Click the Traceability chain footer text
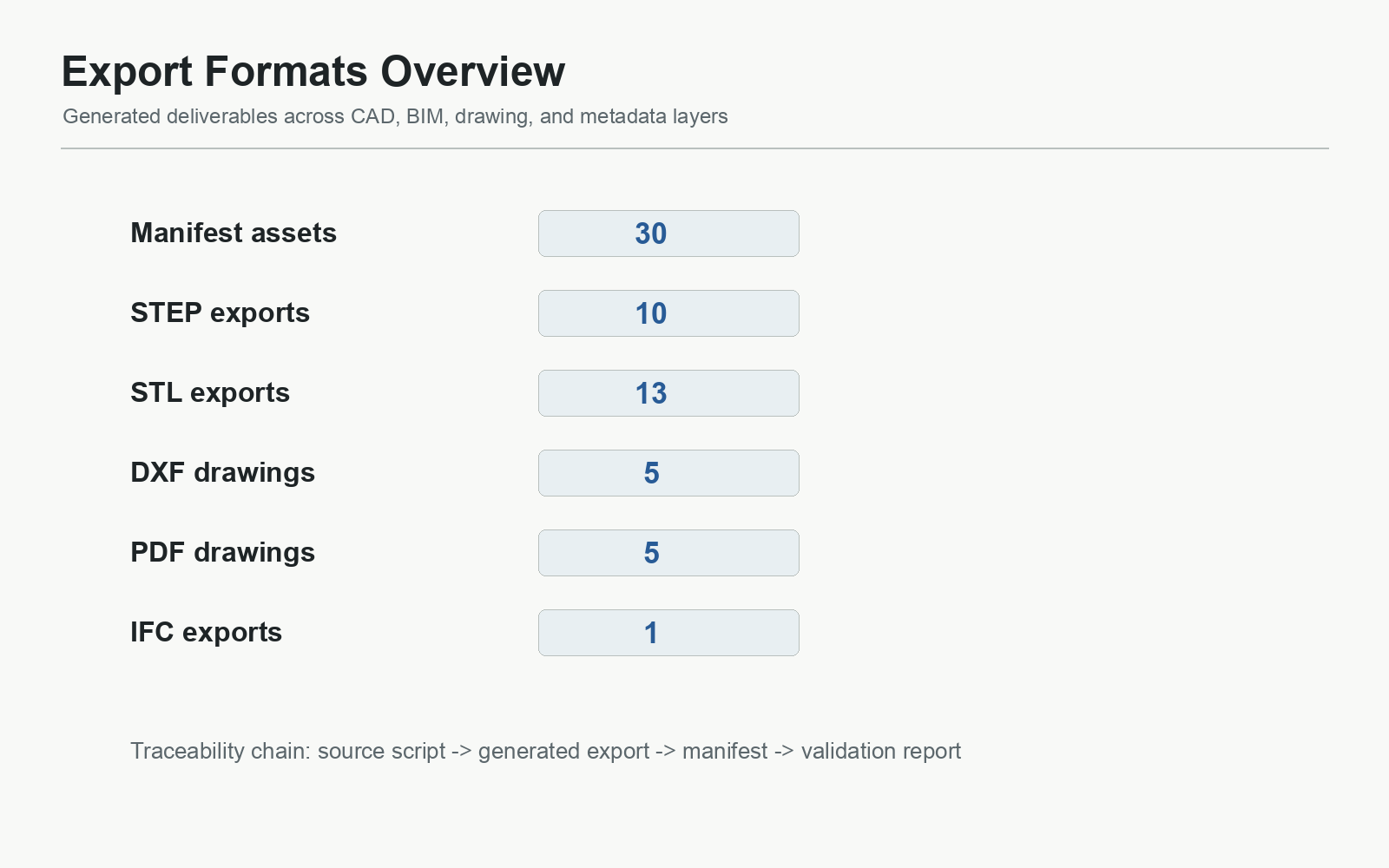1389x868 pixels. pos(545,751)
